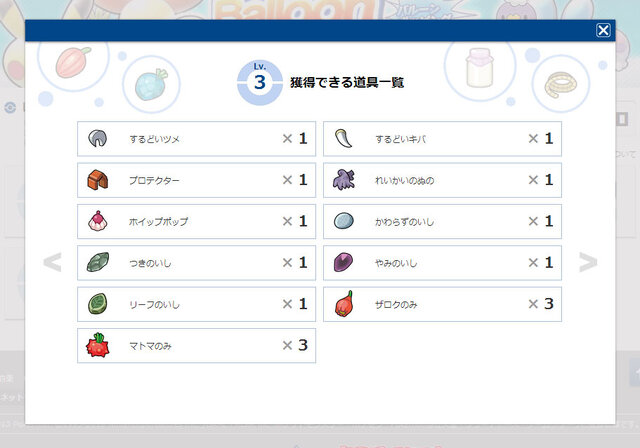Click the ×1 quantity for やみのいし
This screenshot has height=448, width=640.
[541, 262]
